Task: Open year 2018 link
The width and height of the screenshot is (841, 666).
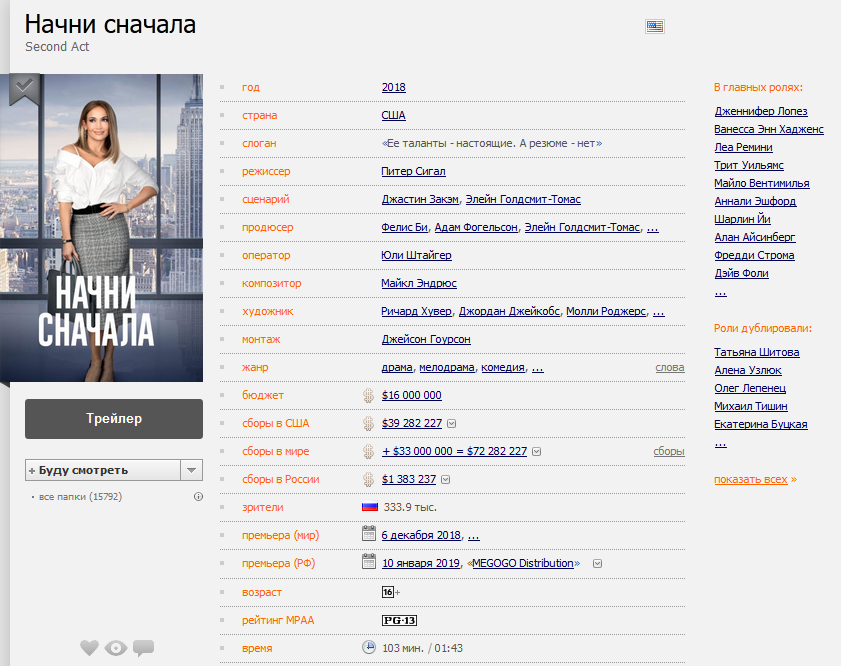Action: pyautogui.click(x=393, y=87)
